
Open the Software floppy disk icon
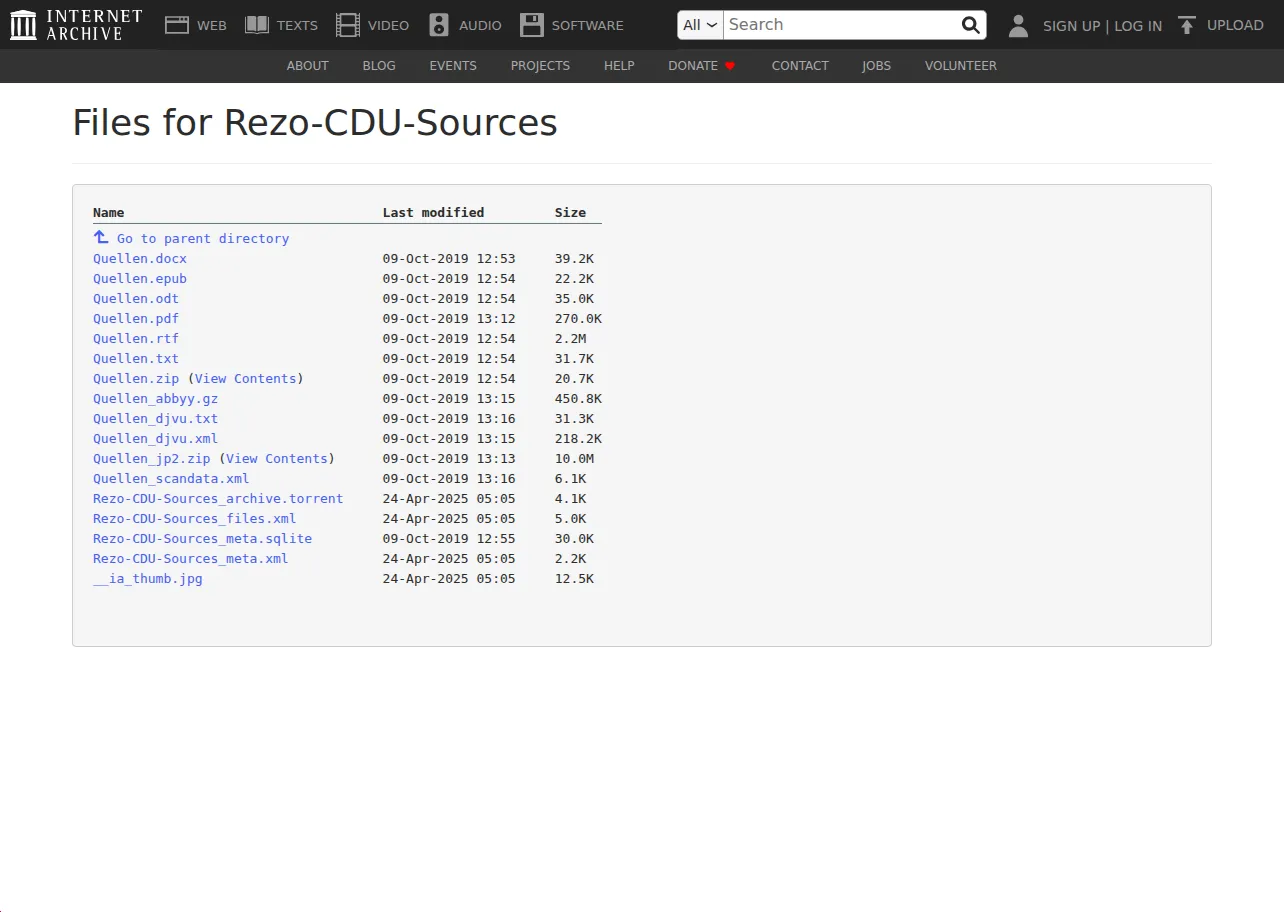point(532,25)
